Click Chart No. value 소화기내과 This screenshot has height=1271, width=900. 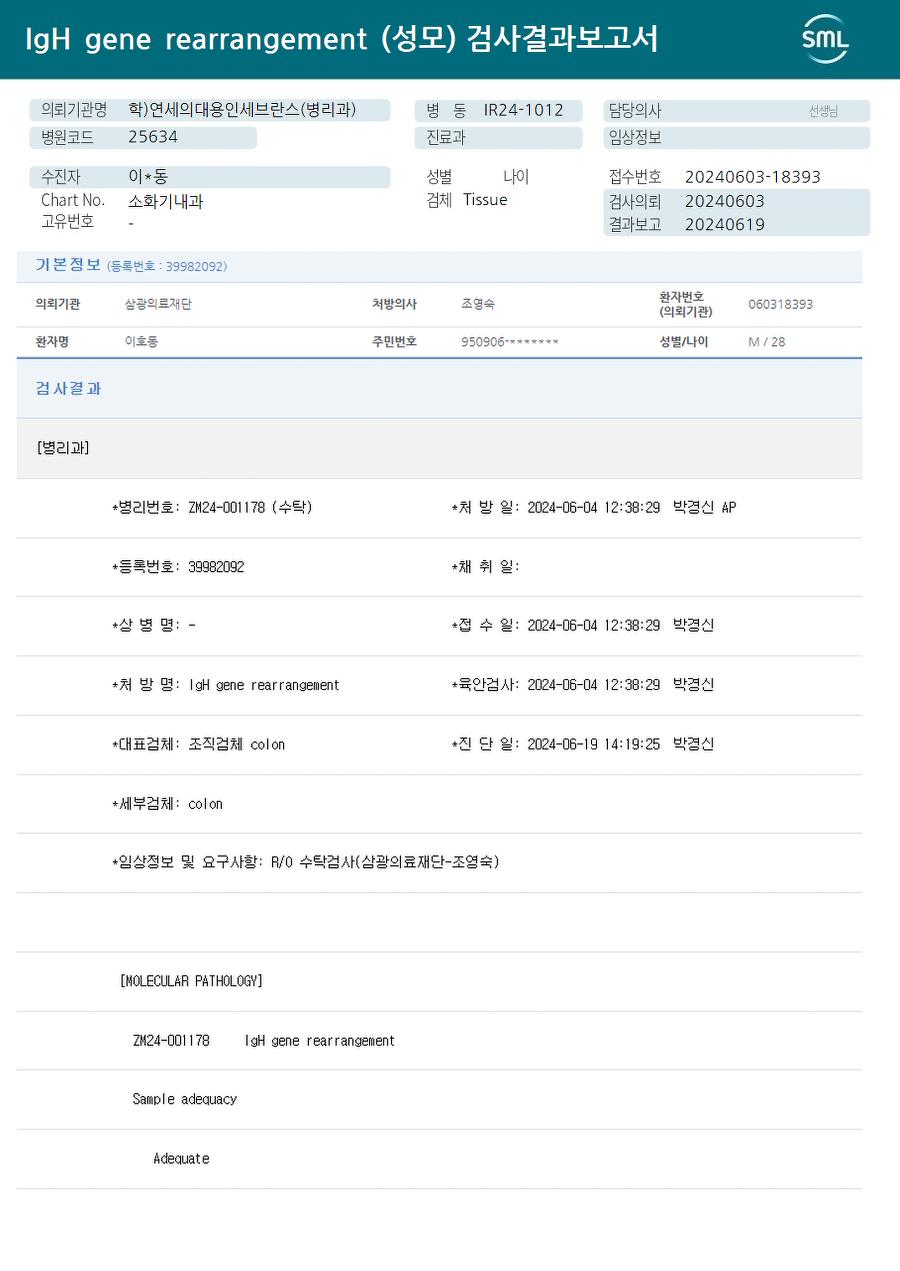[x=165, y=201]
